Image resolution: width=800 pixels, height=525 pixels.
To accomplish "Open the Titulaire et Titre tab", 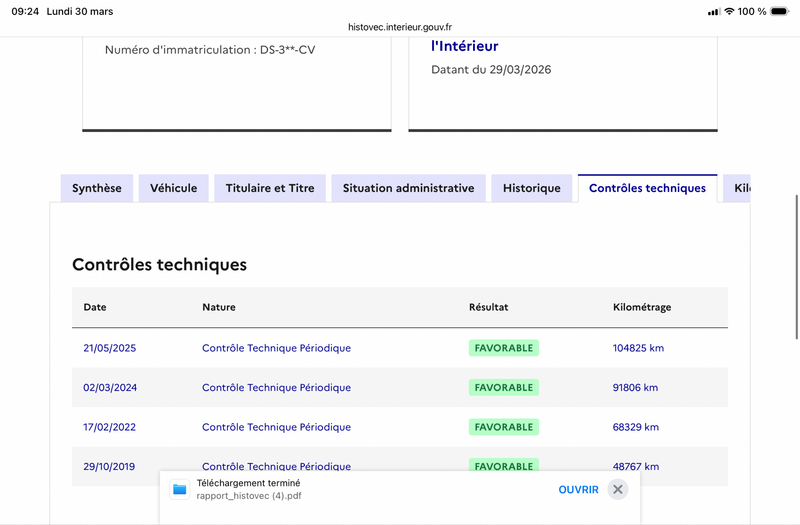I will [270, 188].
